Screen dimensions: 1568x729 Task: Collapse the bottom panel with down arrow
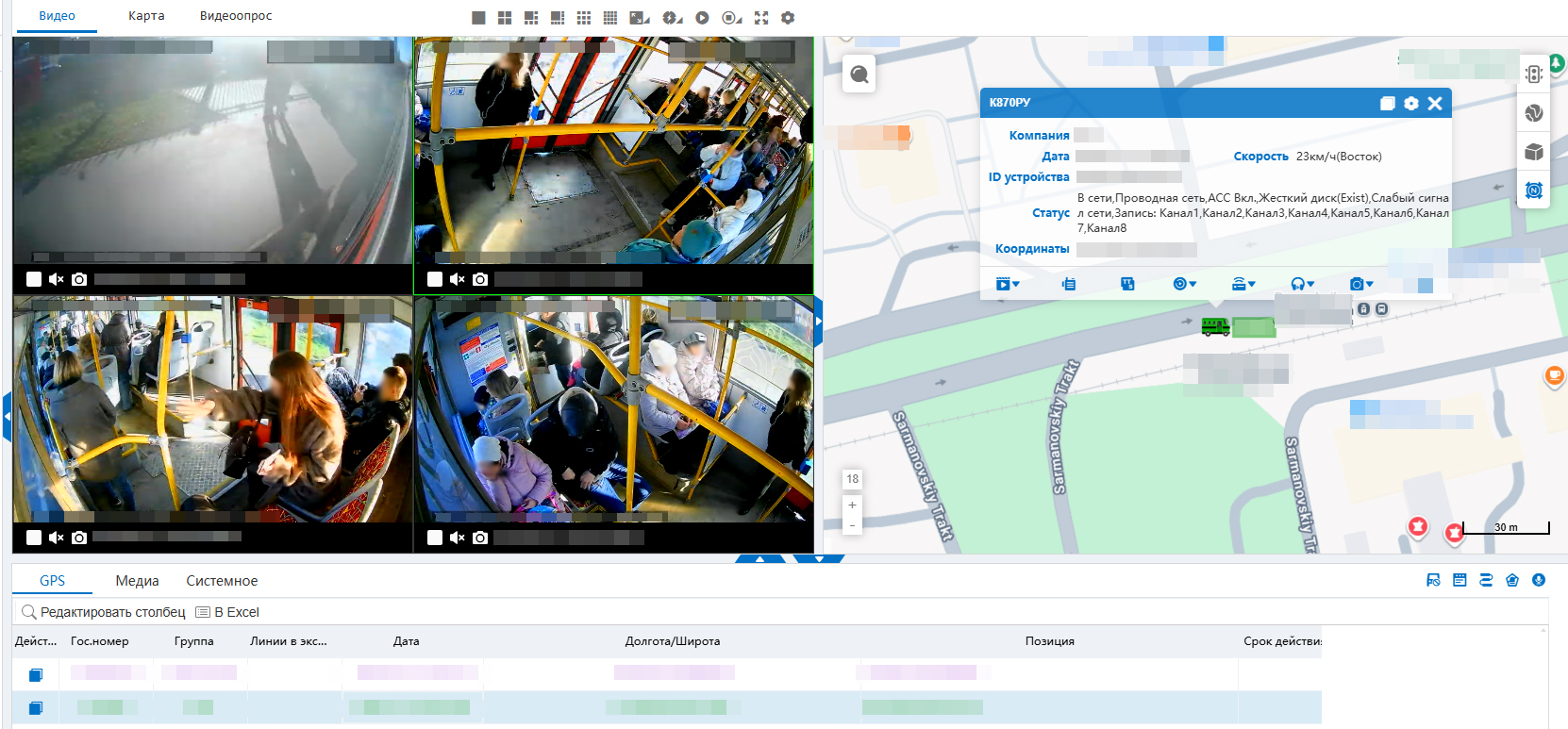(x=819, y=559)
